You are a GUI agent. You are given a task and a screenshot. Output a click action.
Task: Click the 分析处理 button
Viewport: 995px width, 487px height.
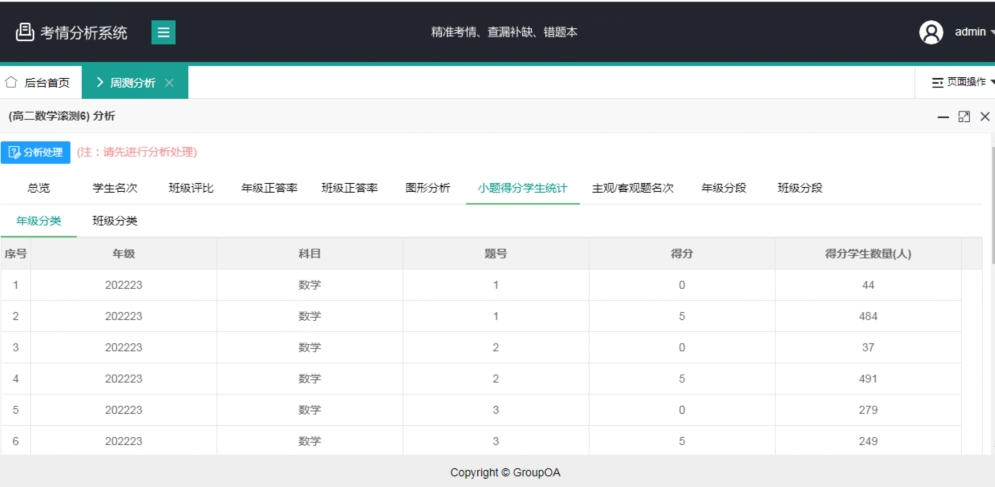(35, 153)
